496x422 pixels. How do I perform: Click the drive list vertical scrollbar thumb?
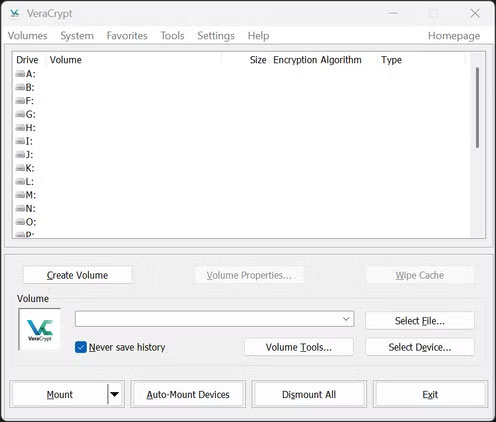(478, 107)
